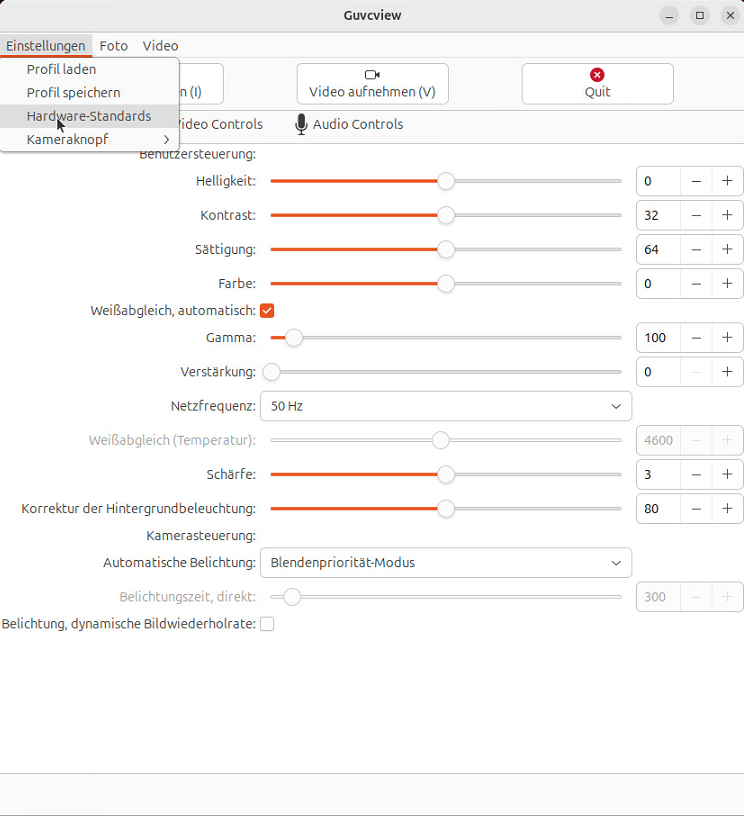Click the Quit button
The width and height of the screenshot is (744, 816).
coord(597,84)
